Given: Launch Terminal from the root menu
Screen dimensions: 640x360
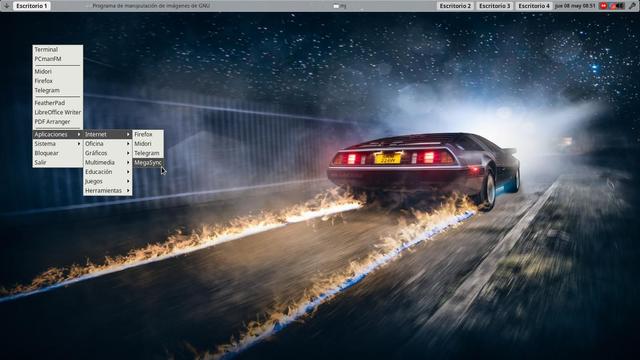Looking at the screenshot, I should click(58, 49).
